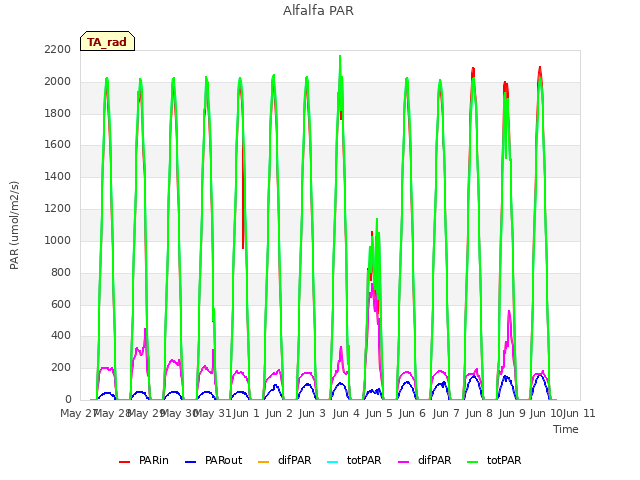Click the 600 y-axis tick label
This screenshot has width=640, height=480.
pyautogui.click(x=61, y=304)
